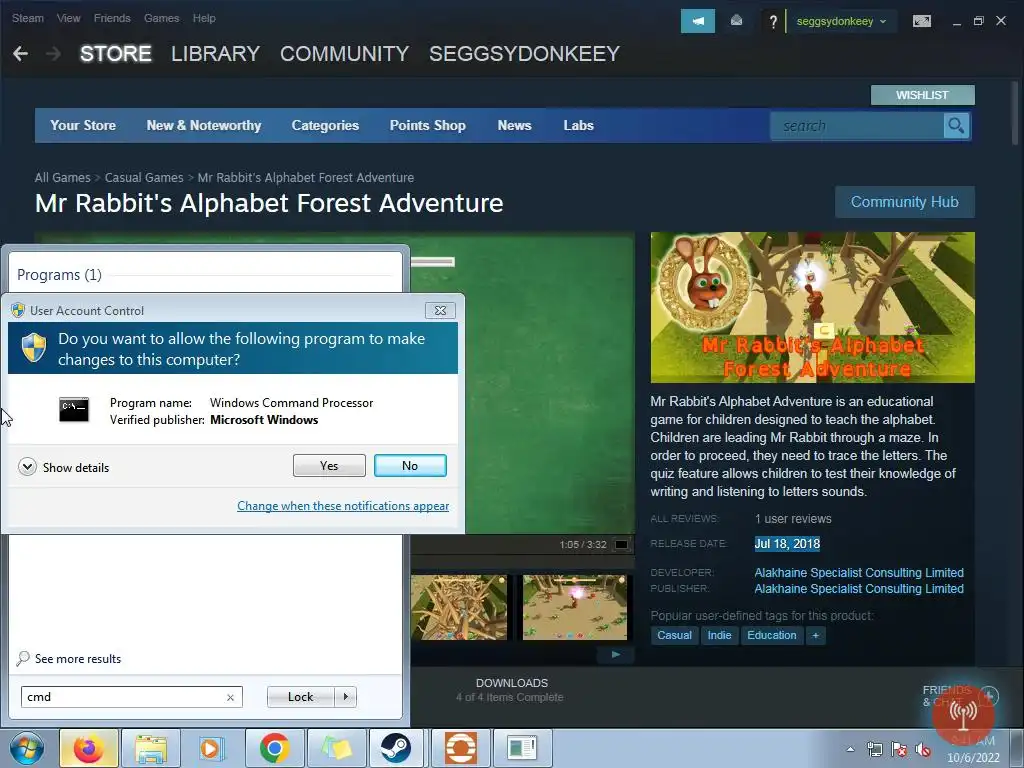Click the cmd icon in the UAC dialog
Screen dimensions: 1024x768
point(74,409)
